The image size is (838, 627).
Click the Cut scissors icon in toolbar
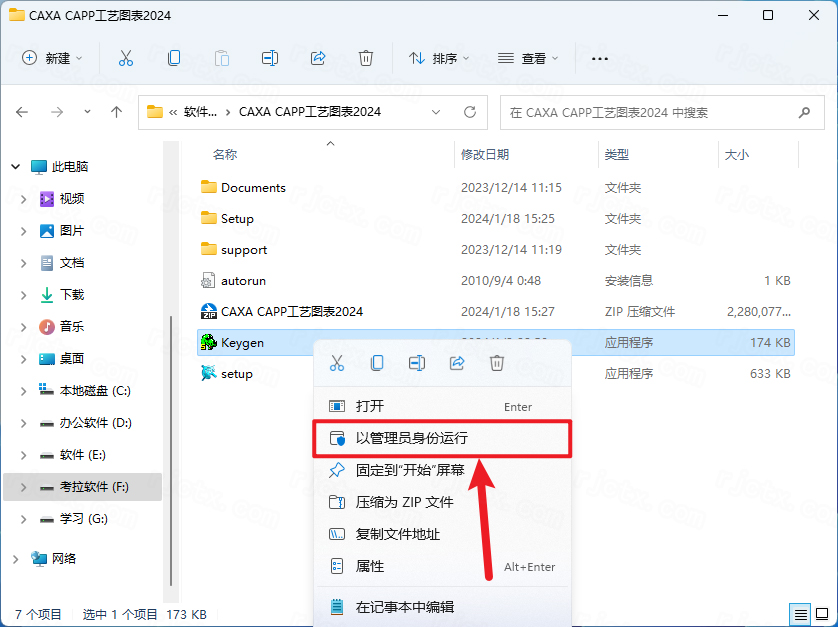click(x=125, y=58)
